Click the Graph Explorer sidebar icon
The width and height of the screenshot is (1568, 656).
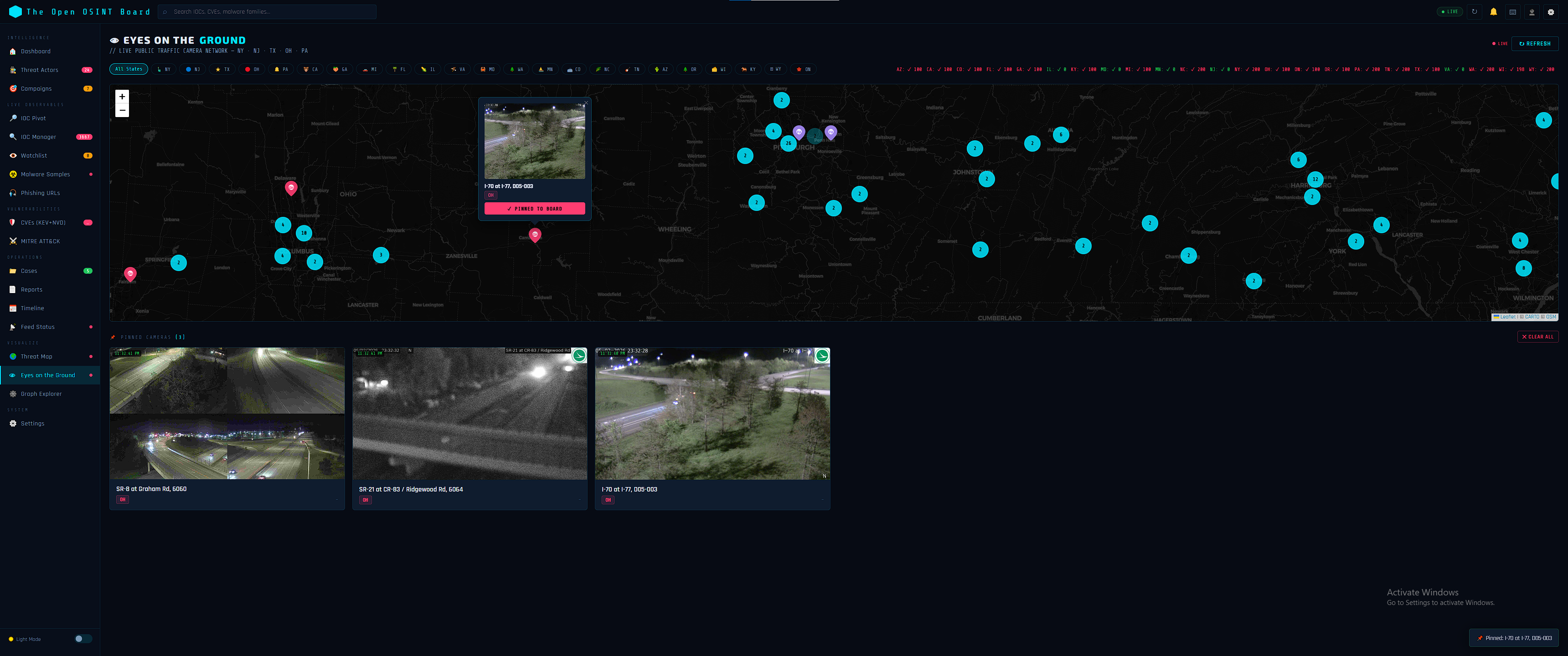[13, 395]
